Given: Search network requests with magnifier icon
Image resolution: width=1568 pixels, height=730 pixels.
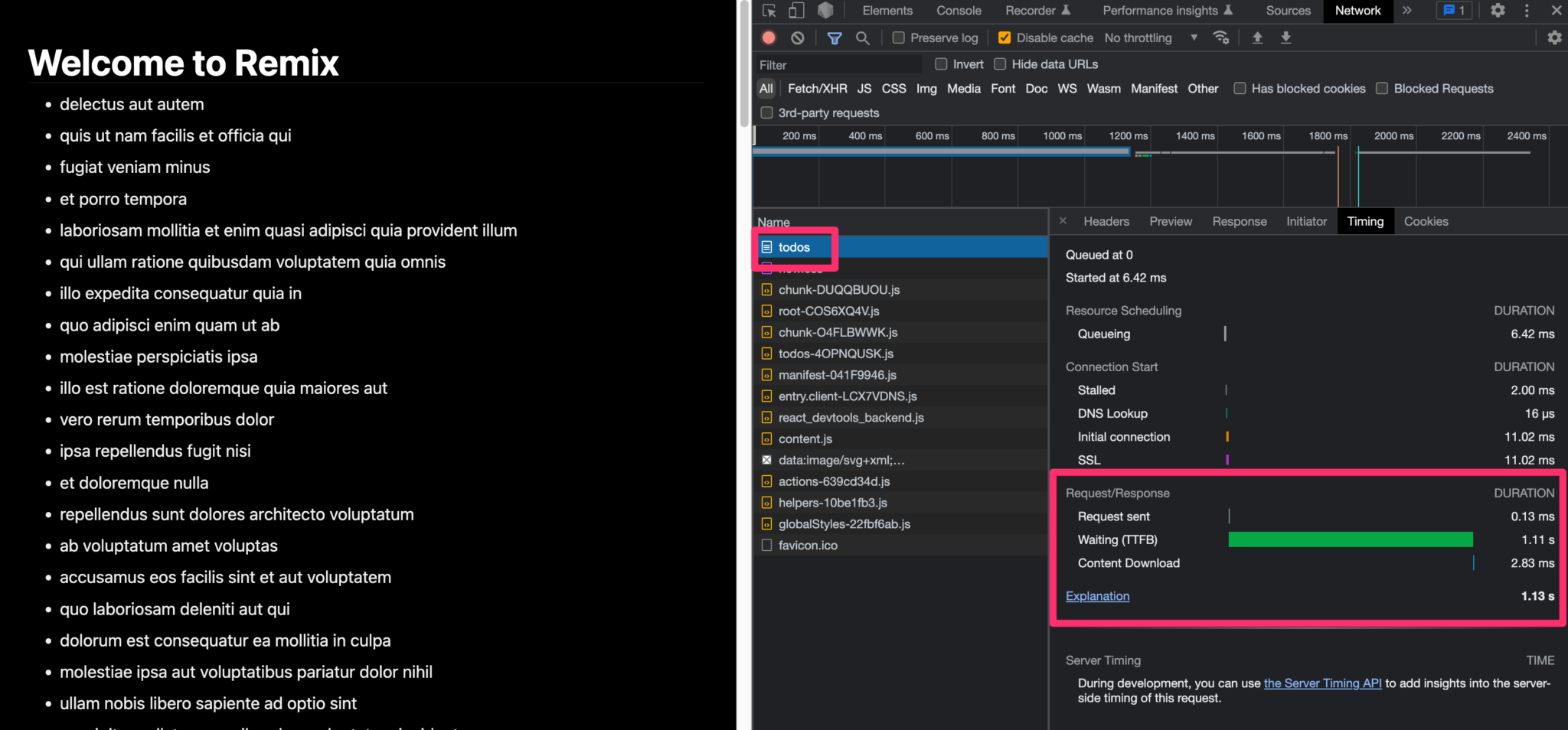Looking at the screenshot, I should coord(862,37).
